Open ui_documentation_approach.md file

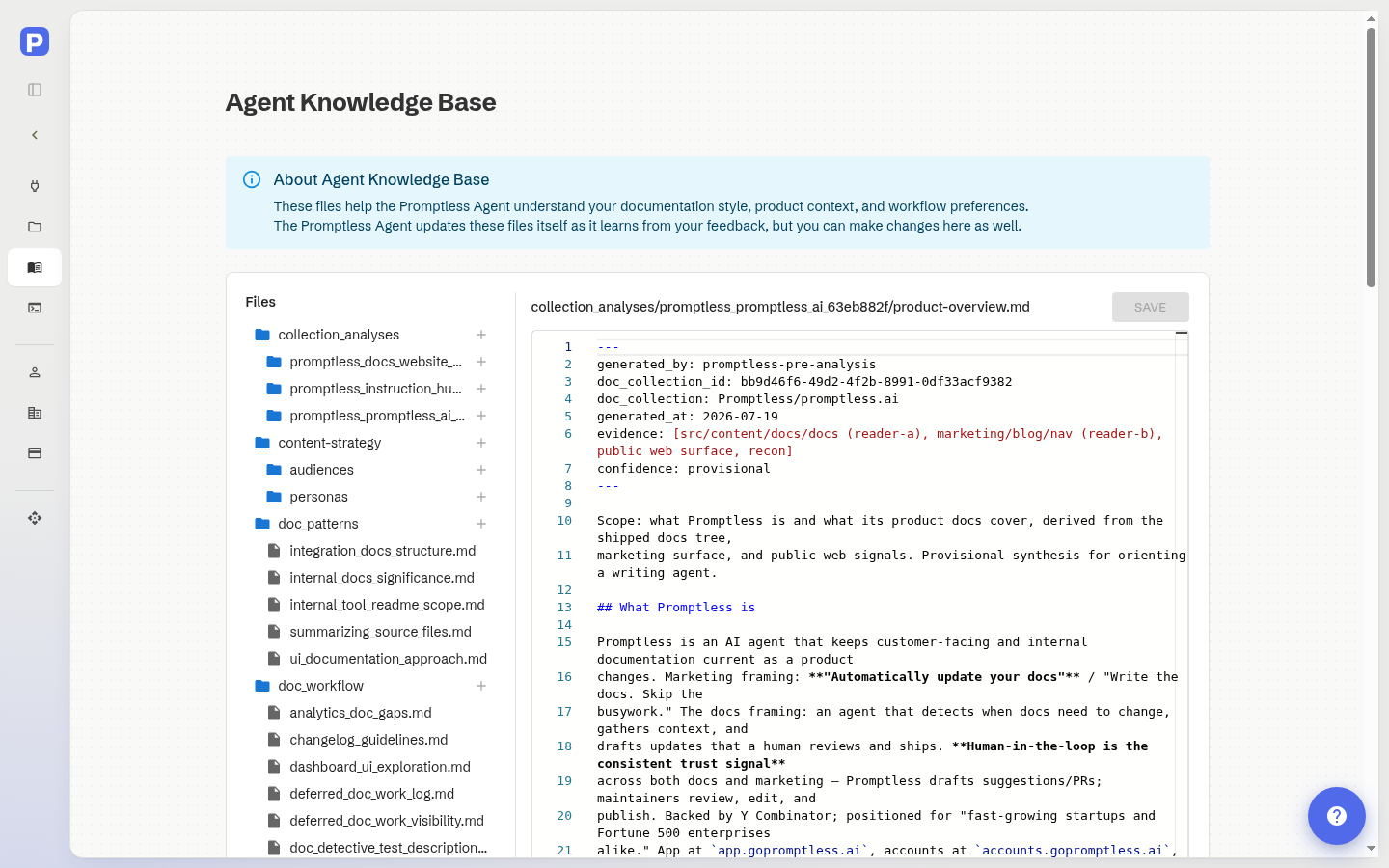pyautogui.click(x=388, y=659)
